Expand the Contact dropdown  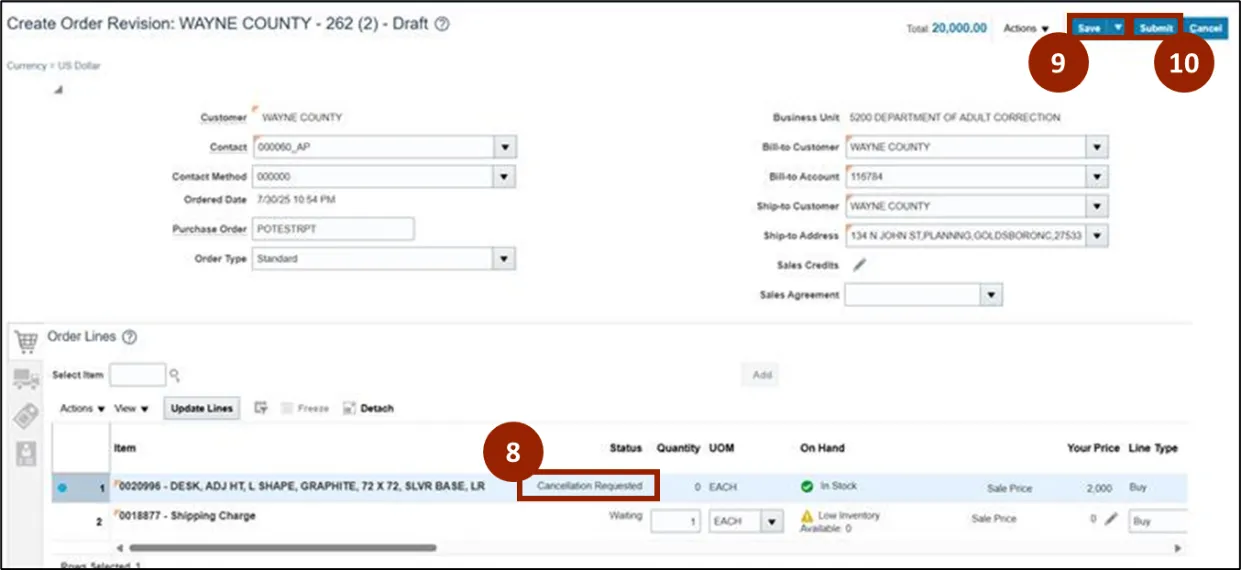click(x=505, y=147)
